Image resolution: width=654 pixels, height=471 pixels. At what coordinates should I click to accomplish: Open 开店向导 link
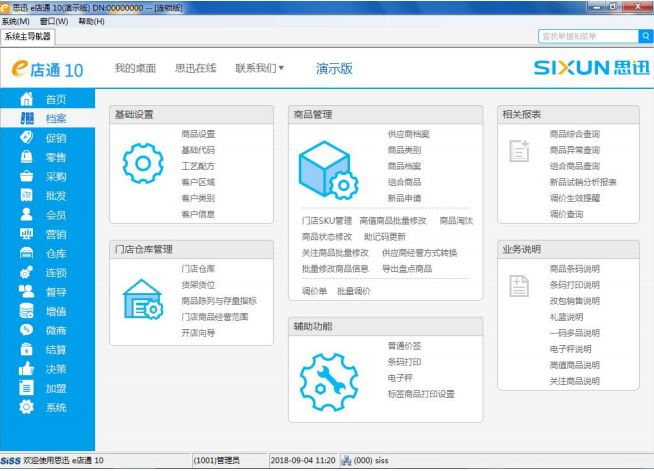pyautogui.click(x=198, y=333)
